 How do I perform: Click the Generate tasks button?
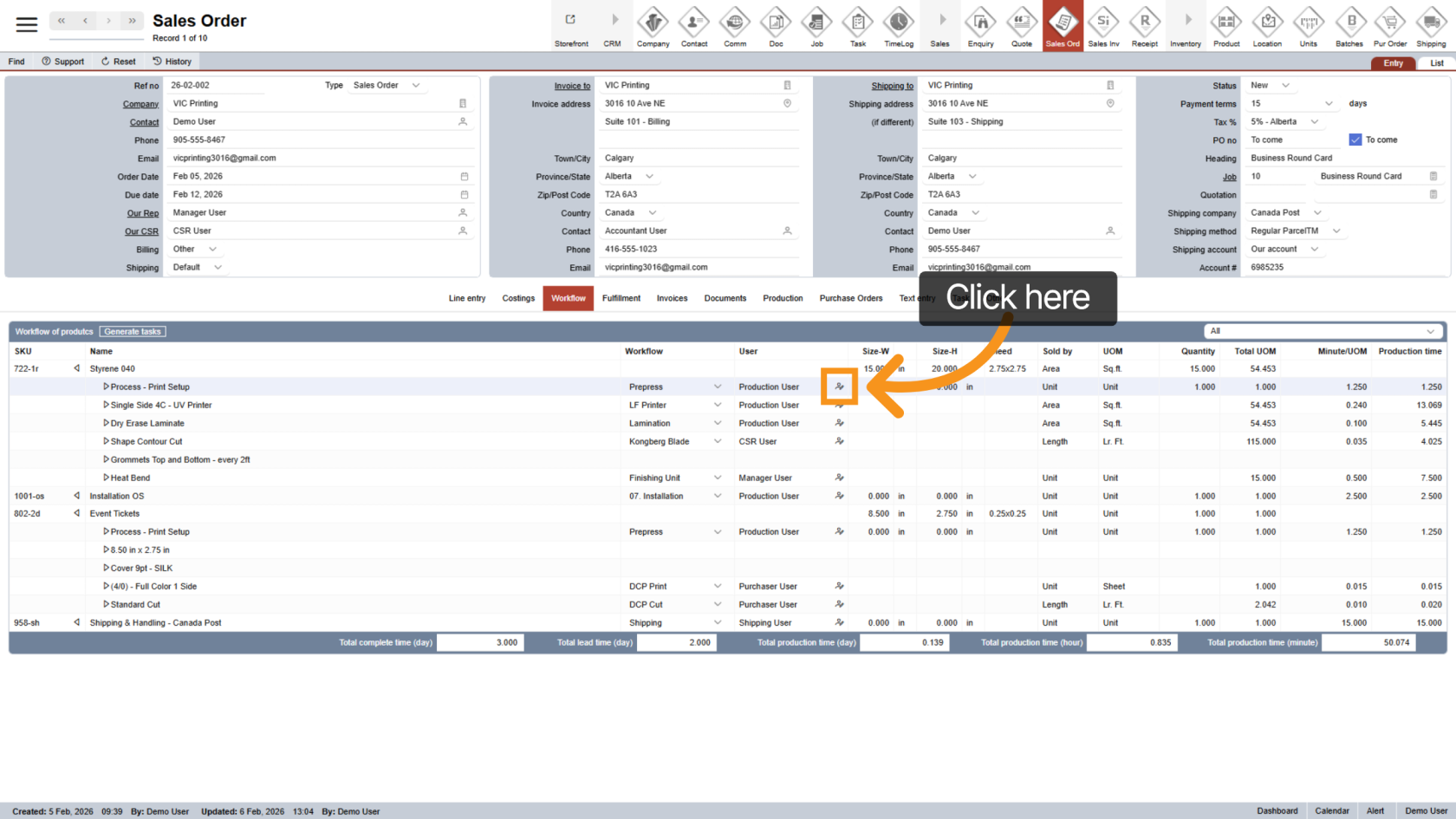pyautogui.click(x=132, y=332)
